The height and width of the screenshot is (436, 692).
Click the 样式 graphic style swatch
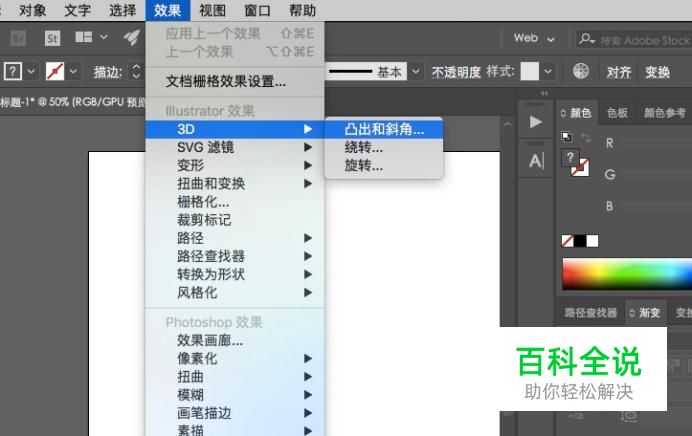pyautogui.click(x=530, y=71)
